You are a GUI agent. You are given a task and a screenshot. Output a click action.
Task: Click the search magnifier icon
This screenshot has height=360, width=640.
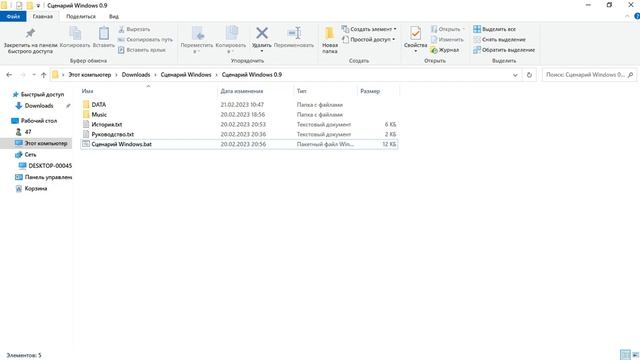click(631, 75)
